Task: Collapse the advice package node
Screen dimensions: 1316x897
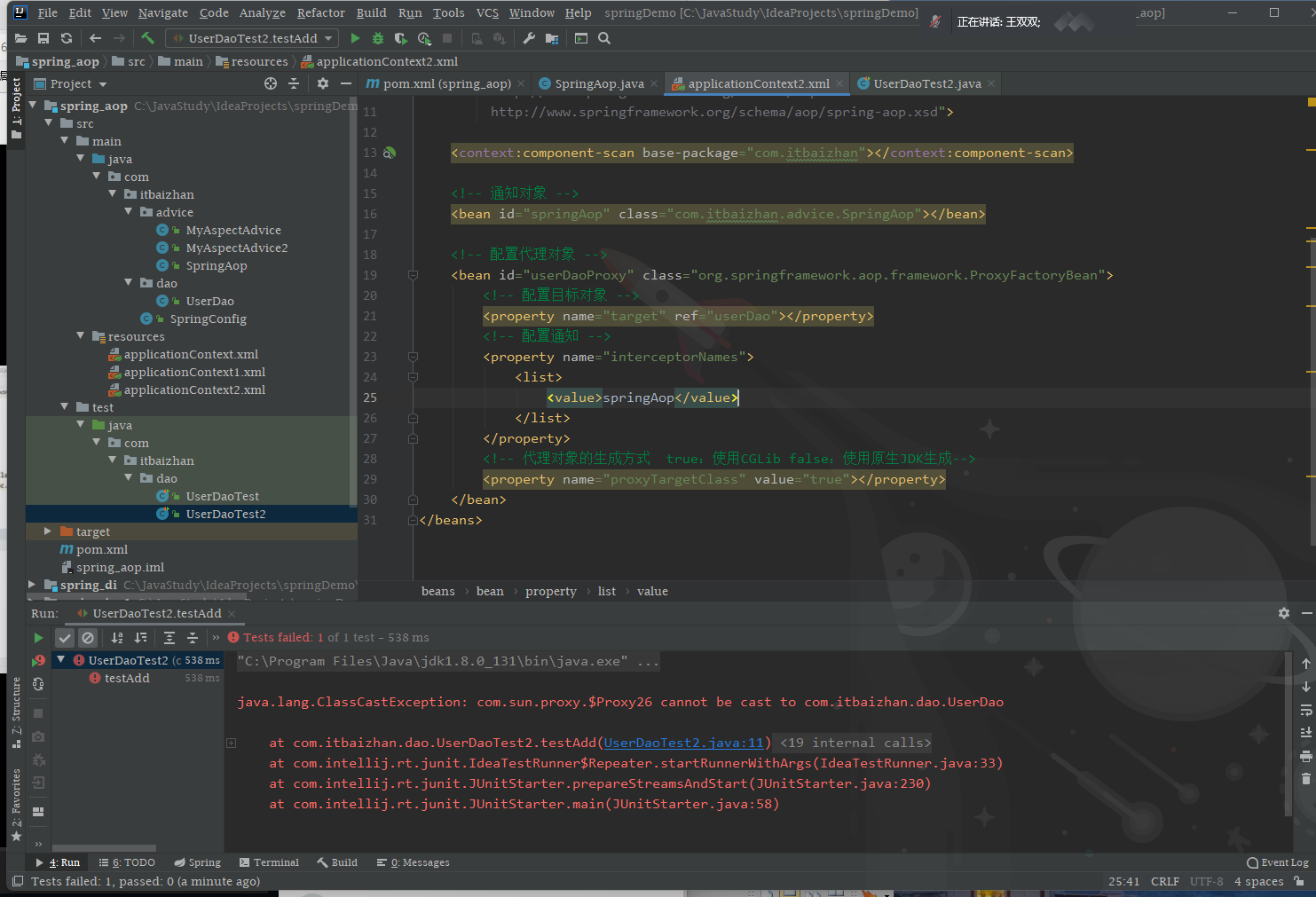Action: (130, 212)
